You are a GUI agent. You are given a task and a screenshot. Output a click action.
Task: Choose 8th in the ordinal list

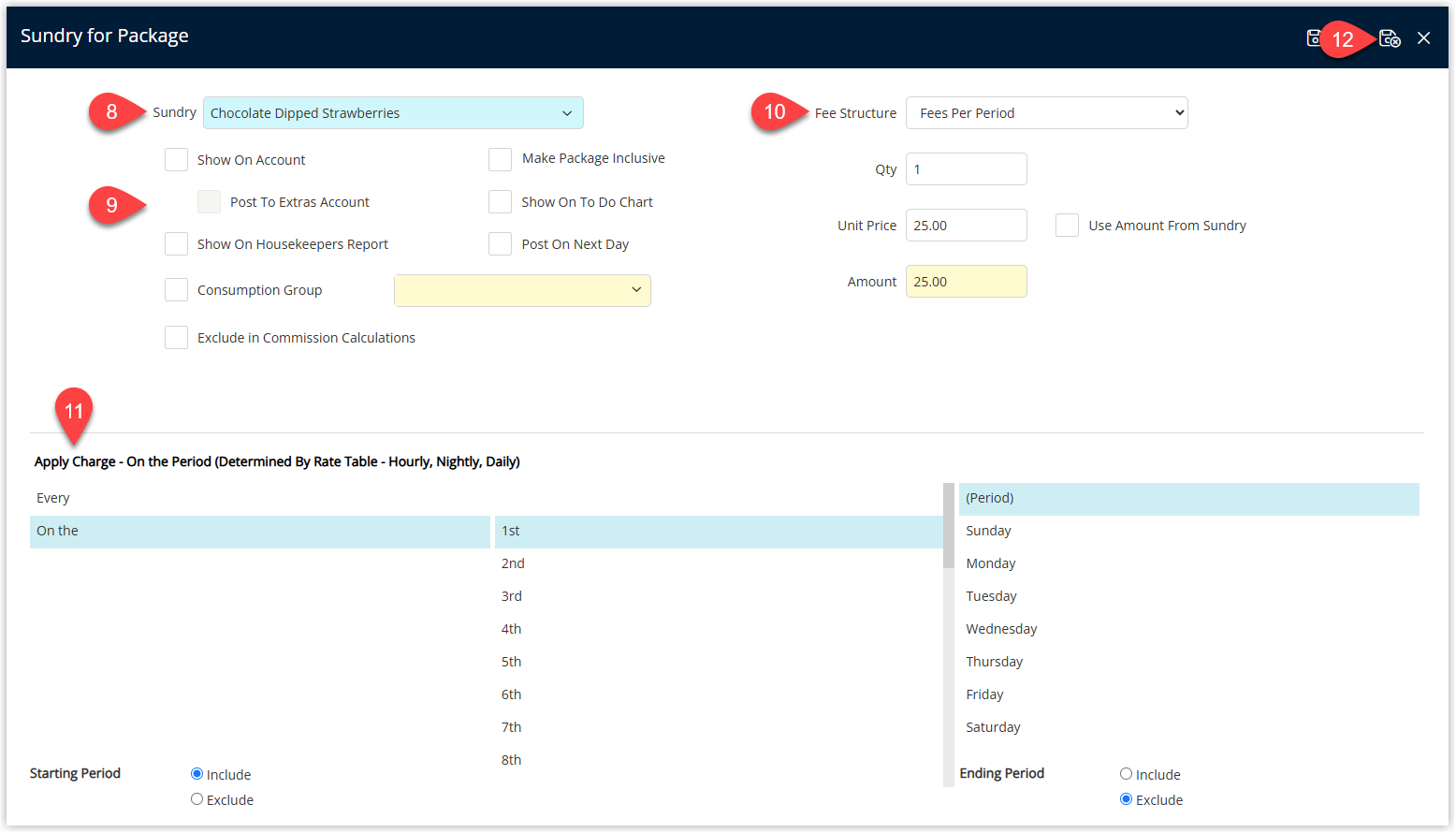coord(719,761)
